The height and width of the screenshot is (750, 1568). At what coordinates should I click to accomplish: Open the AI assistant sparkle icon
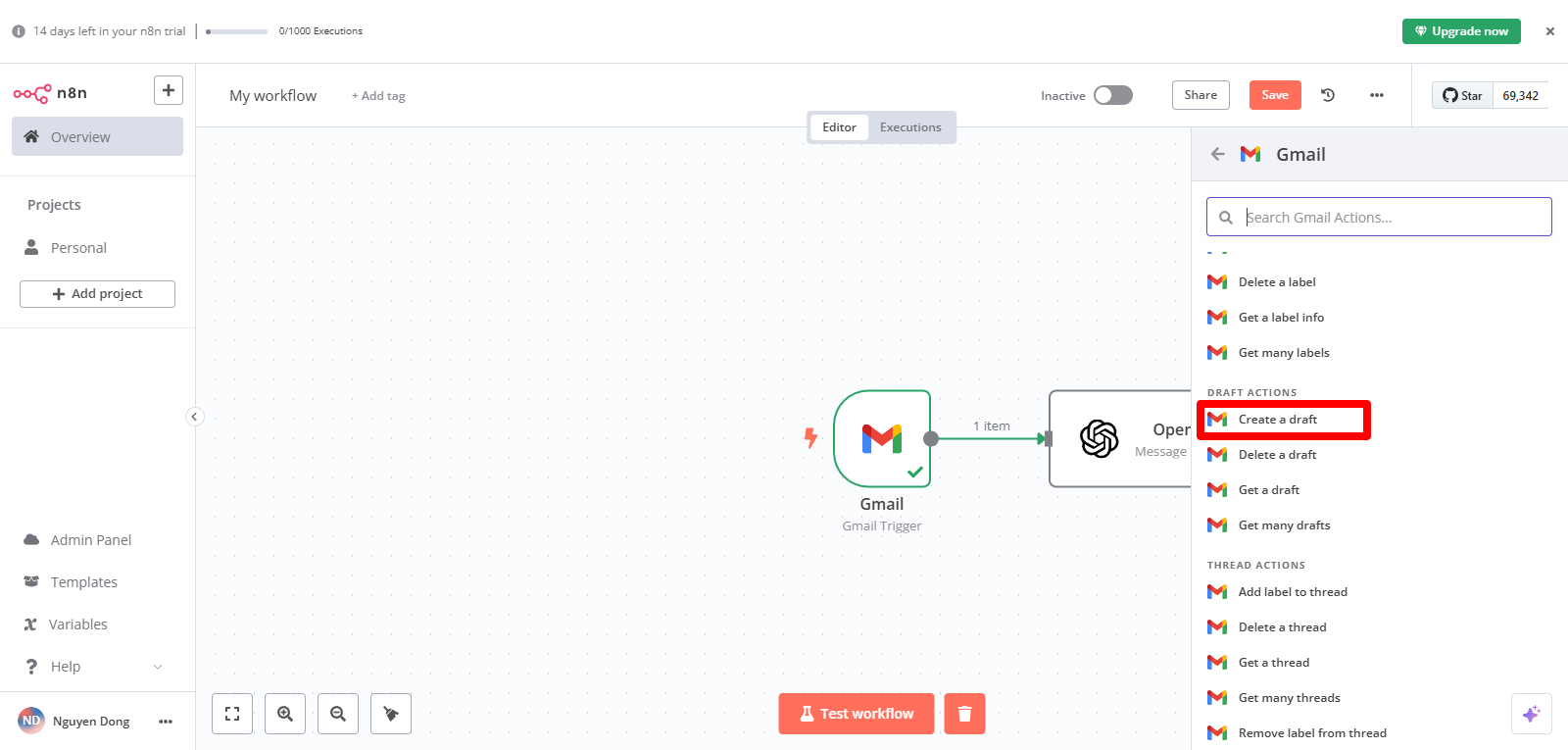(1531, 714)
